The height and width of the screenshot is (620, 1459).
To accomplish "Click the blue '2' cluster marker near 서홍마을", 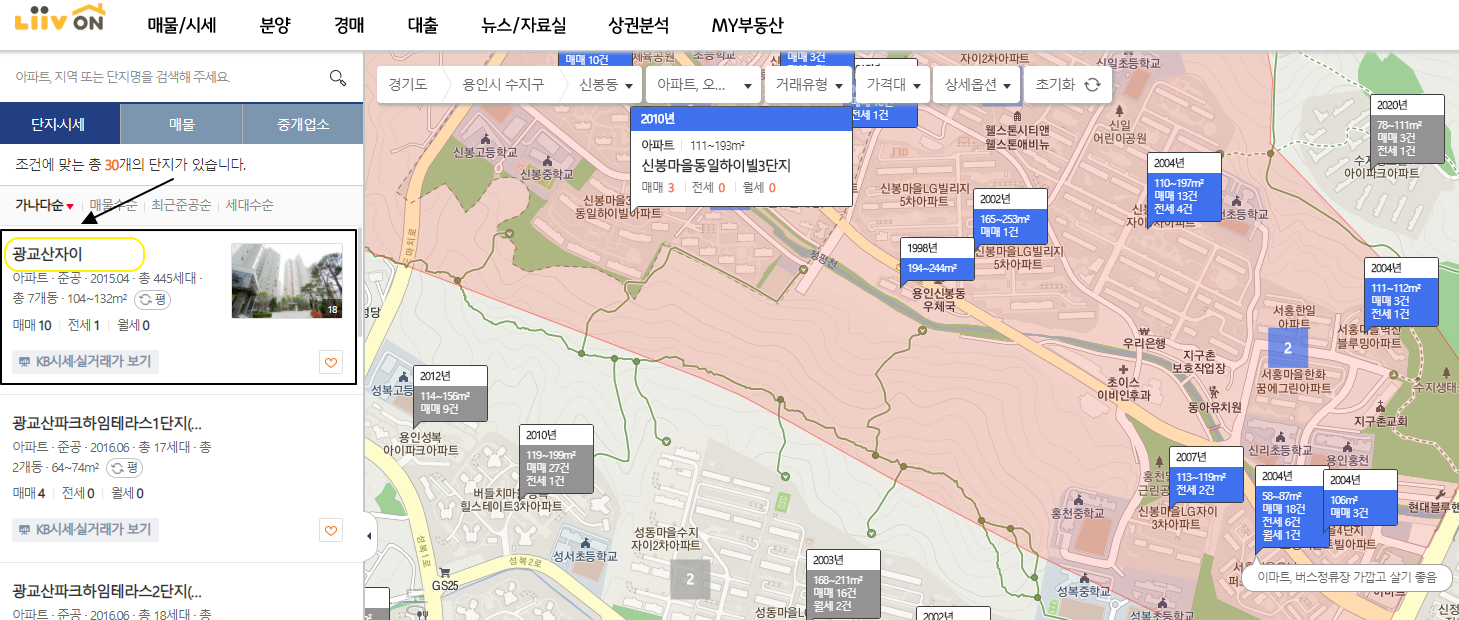I will pos(1288,347).
